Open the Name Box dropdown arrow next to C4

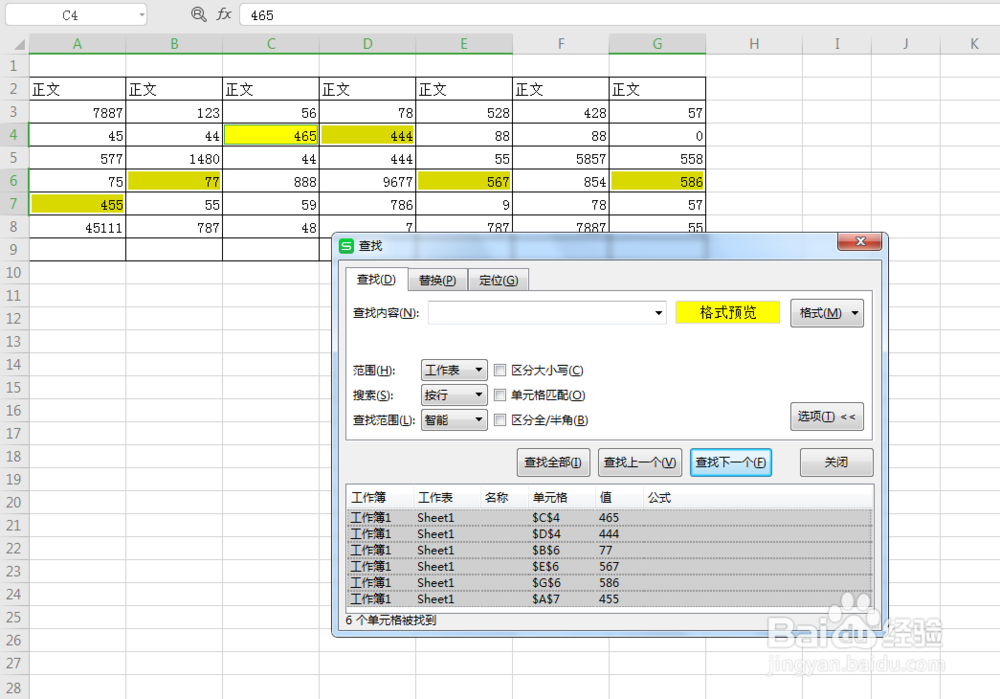point(142,15)
